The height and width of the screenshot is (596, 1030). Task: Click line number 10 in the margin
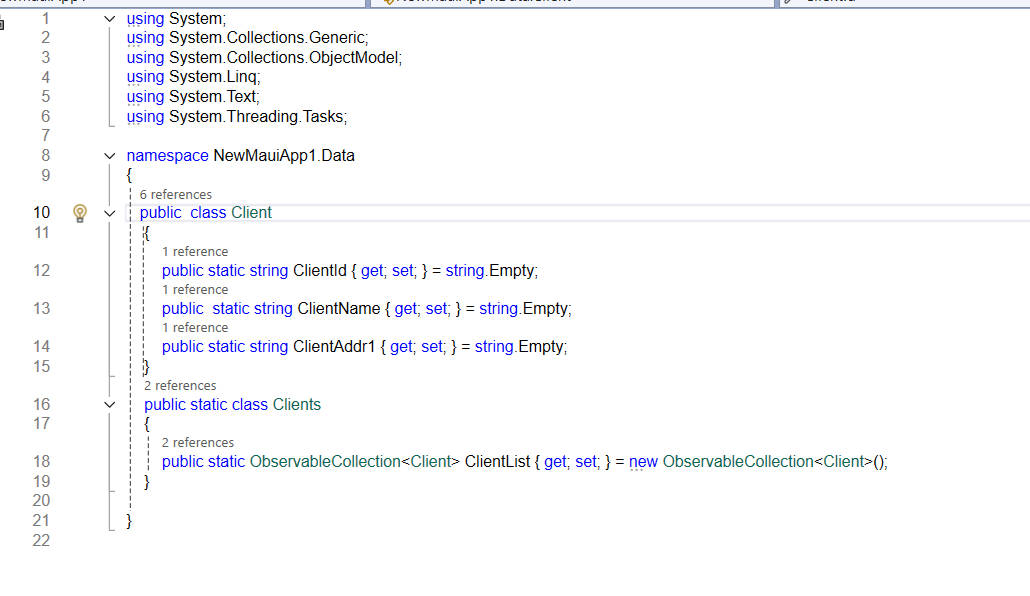click(x=41, y=213)
